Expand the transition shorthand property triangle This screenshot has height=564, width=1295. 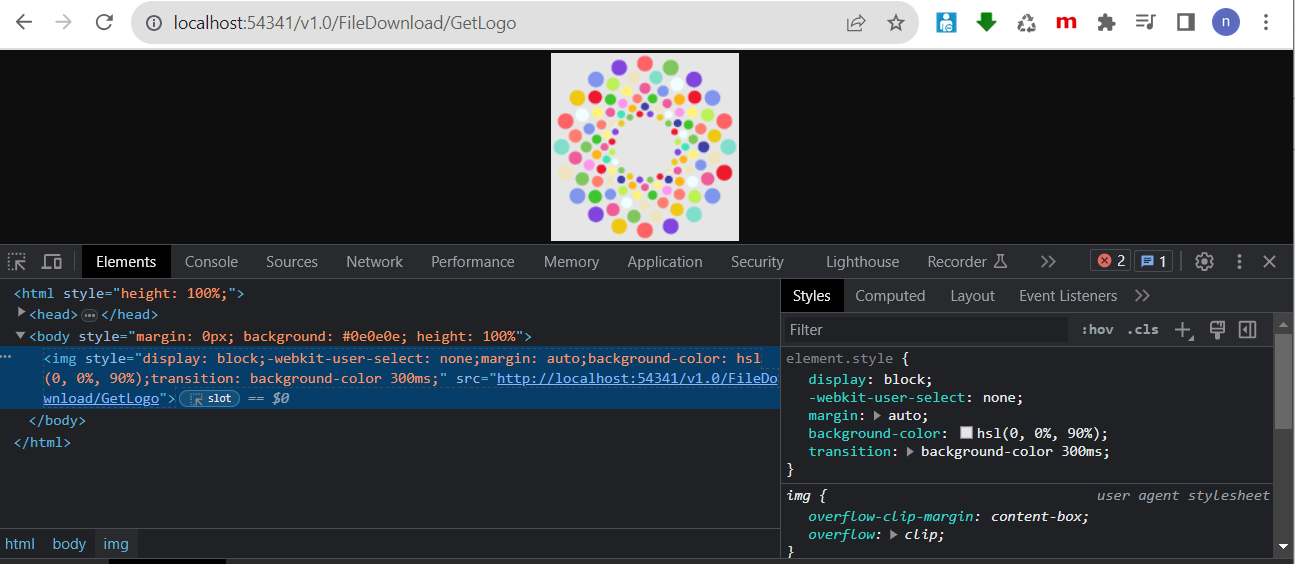[911, 452]
